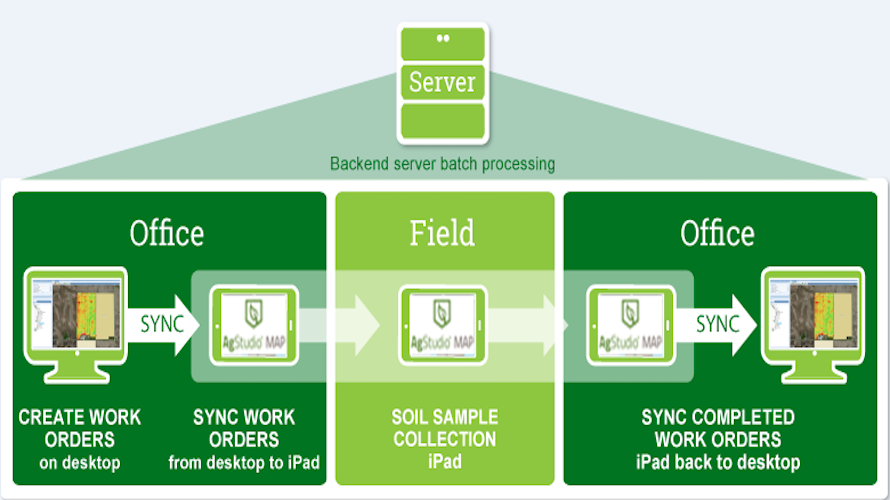Screen dimensions: 890x500
Task: Click the right SYNC arrow
Action: click(717, 325)
